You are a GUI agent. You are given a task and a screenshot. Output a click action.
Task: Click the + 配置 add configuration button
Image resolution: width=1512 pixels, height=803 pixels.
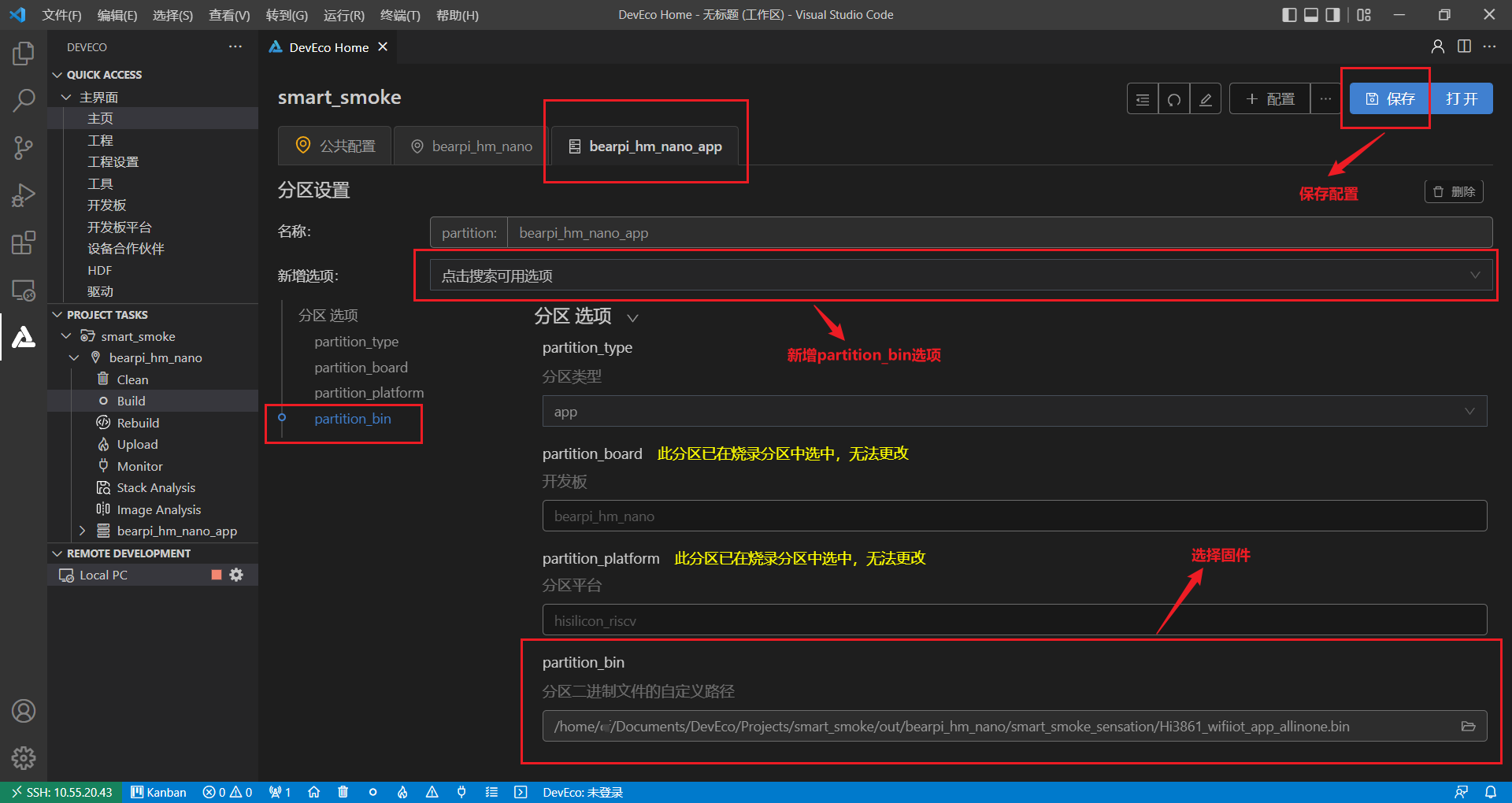click(1269, 99)
